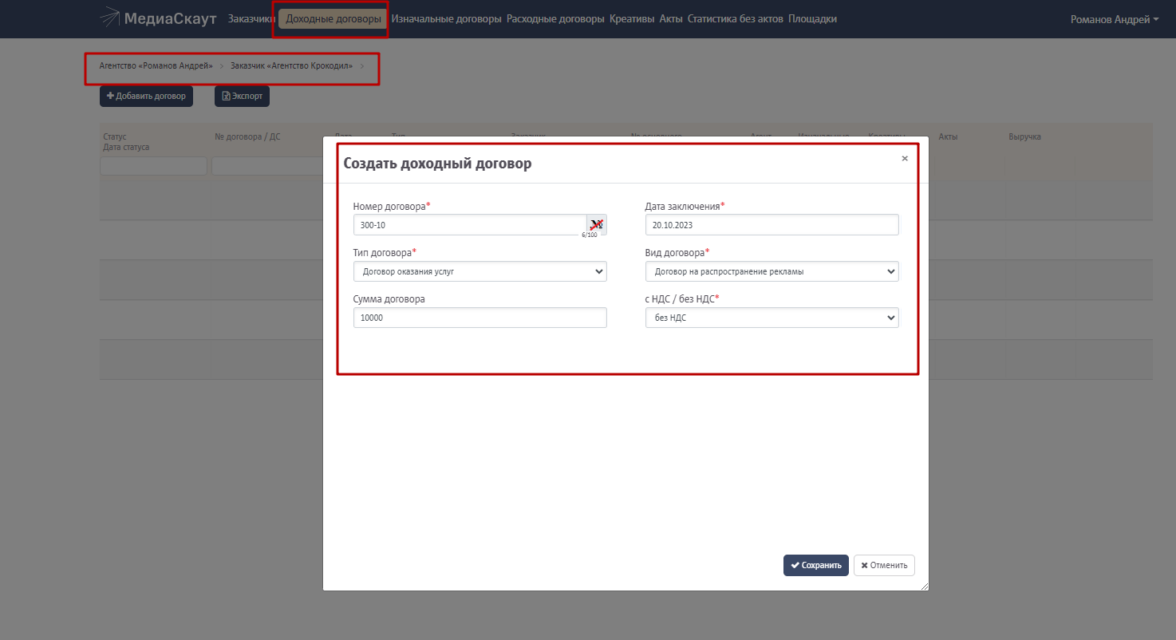Screen dimensions: 1176x640
Task: Grab the dialog resize handle corner
Action: coord(924,586)
